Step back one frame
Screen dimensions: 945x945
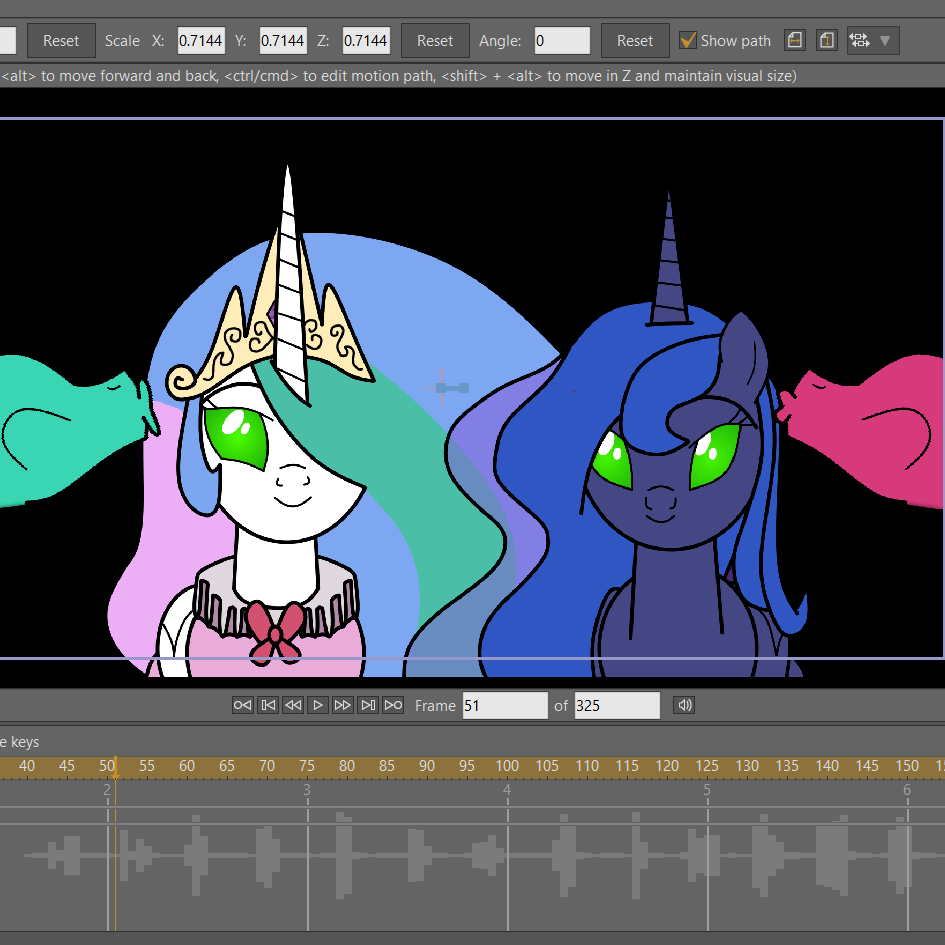(293, 705)
